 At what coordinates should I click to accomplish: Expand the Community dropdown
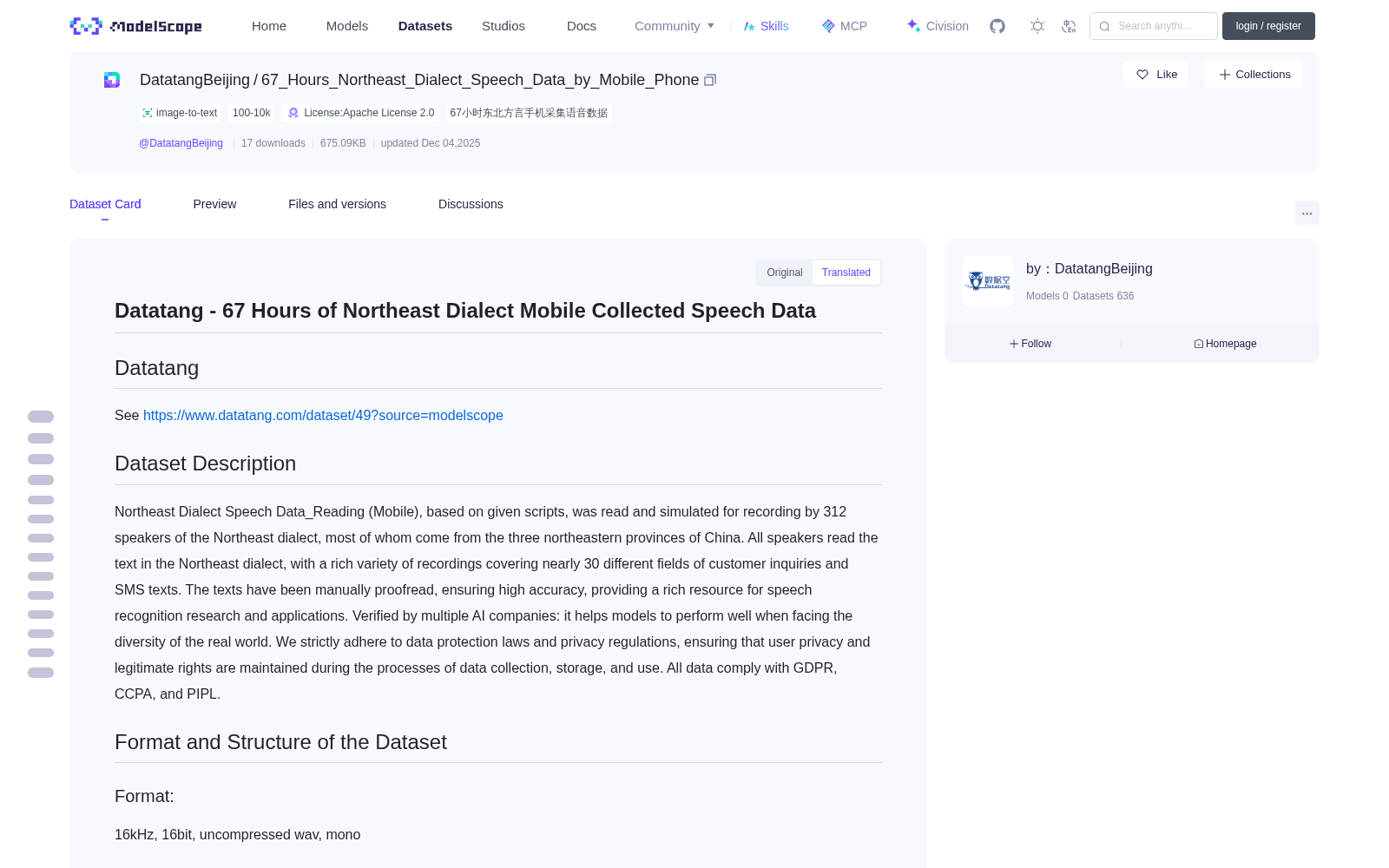675,26
